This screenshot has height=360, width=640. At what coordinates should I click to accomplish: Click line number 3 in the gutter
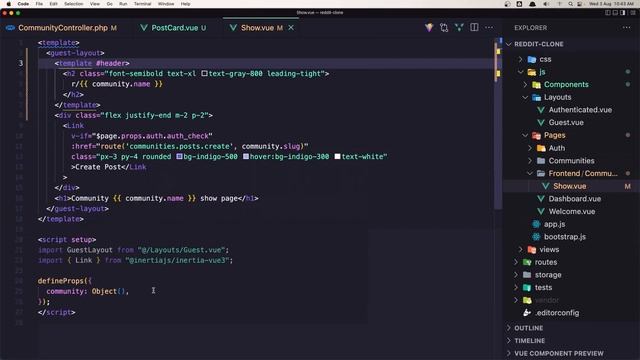pyautogui.click(x=20, y=63)
